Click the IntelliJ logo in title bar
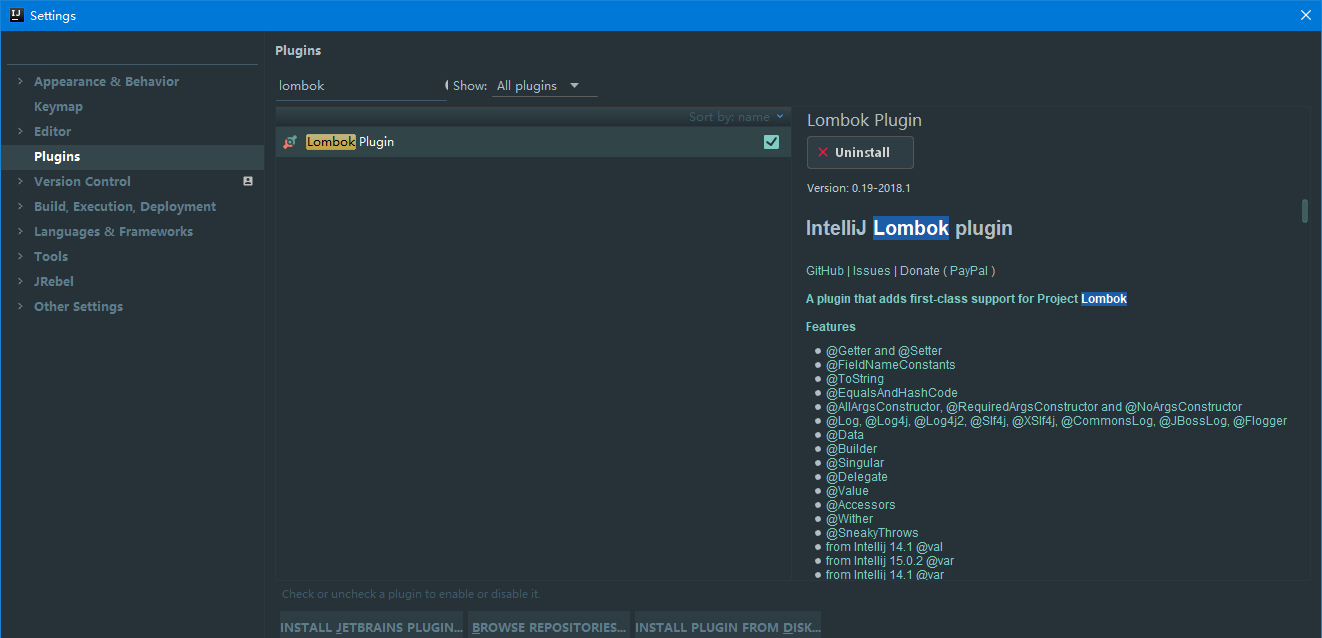Viewport: 1322px width, 638px height. 17,15
